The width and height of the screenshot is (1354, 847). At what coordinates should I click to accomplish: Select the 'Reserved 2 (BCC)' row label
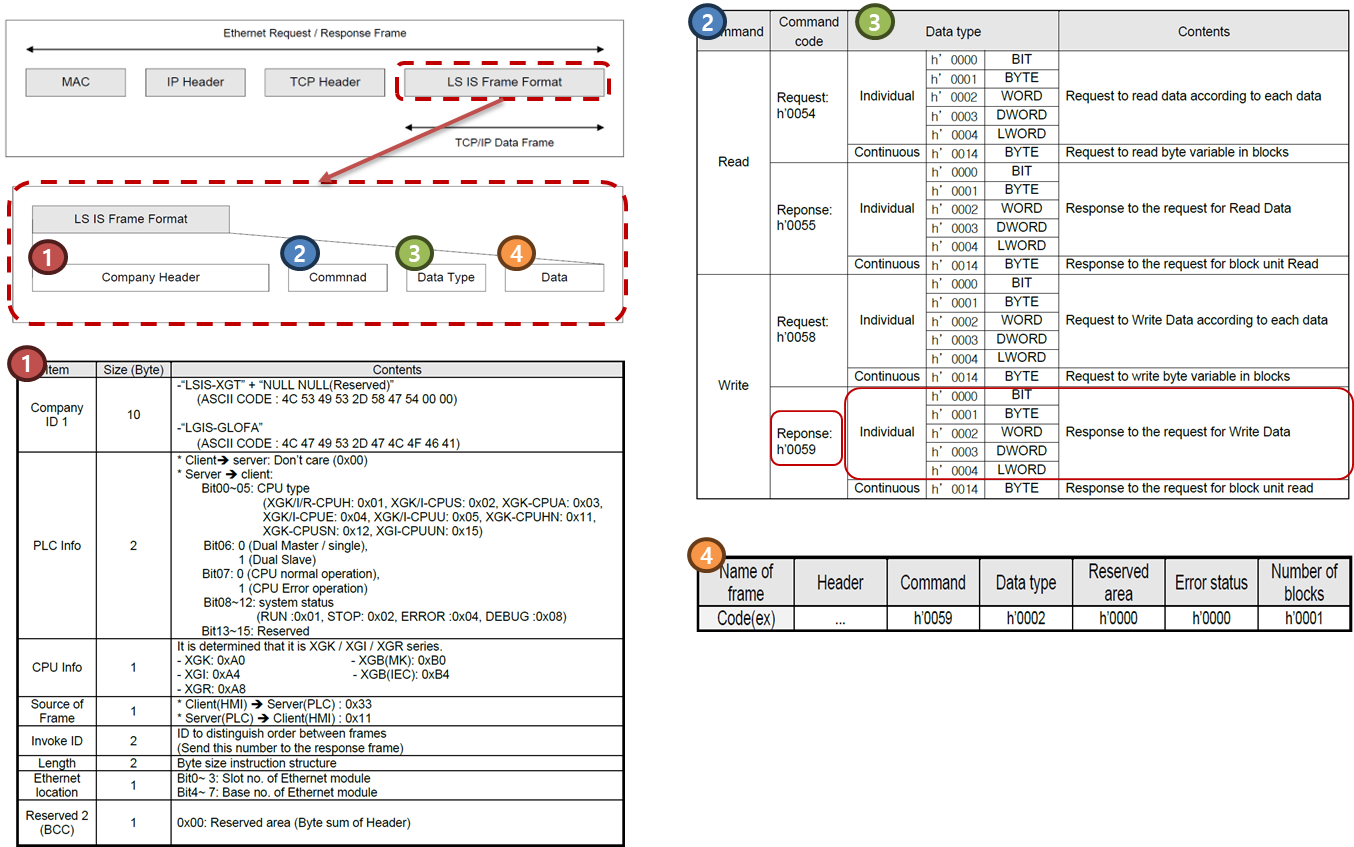click(x=57, y=822)
